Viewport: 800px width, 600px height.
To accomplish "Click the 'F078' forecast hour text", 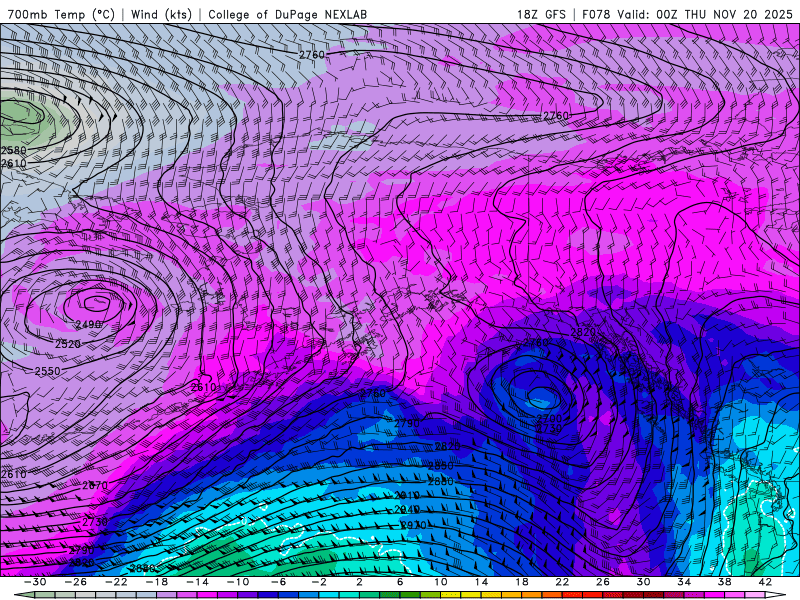I will [x=596, y=14].
